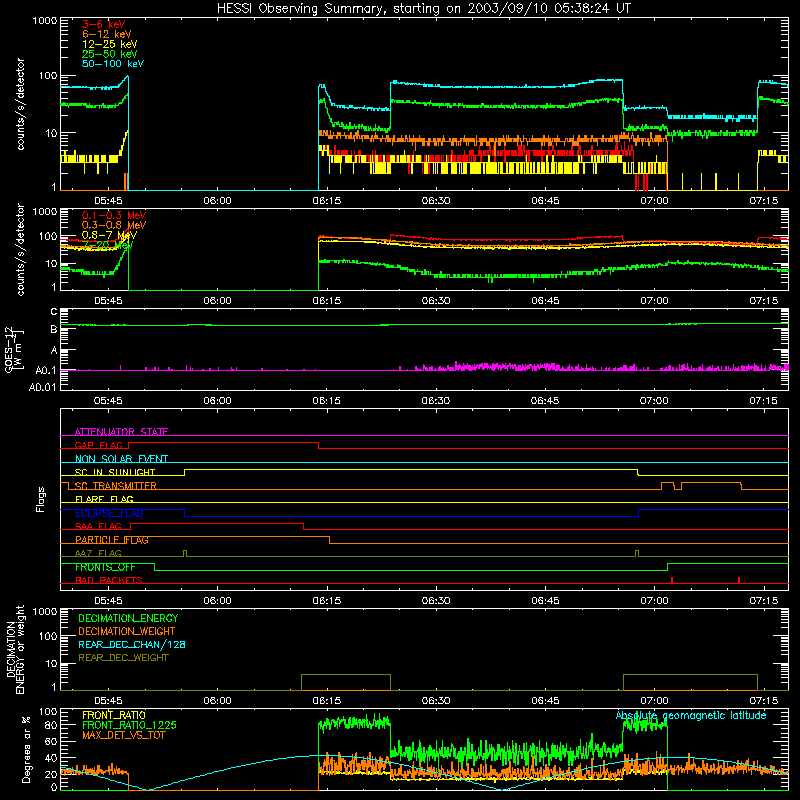
Task: Select the 50-100 keV legend label
Action: (x=113, y=64)
